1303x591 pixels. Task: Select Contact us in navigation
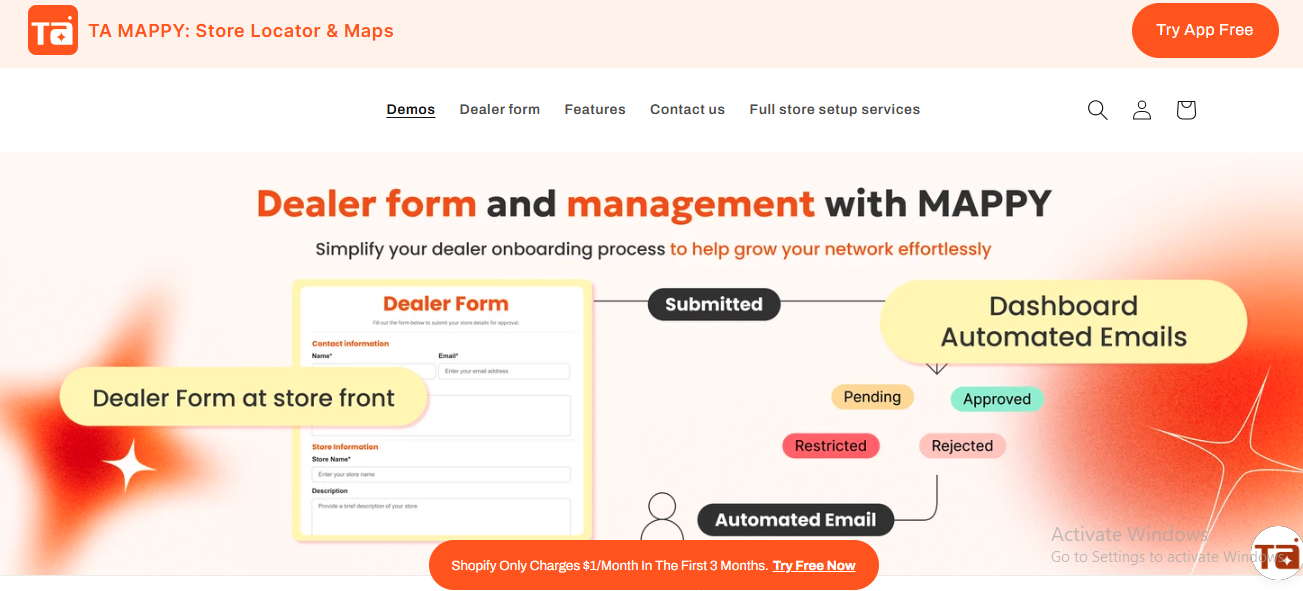coord(687,110)
